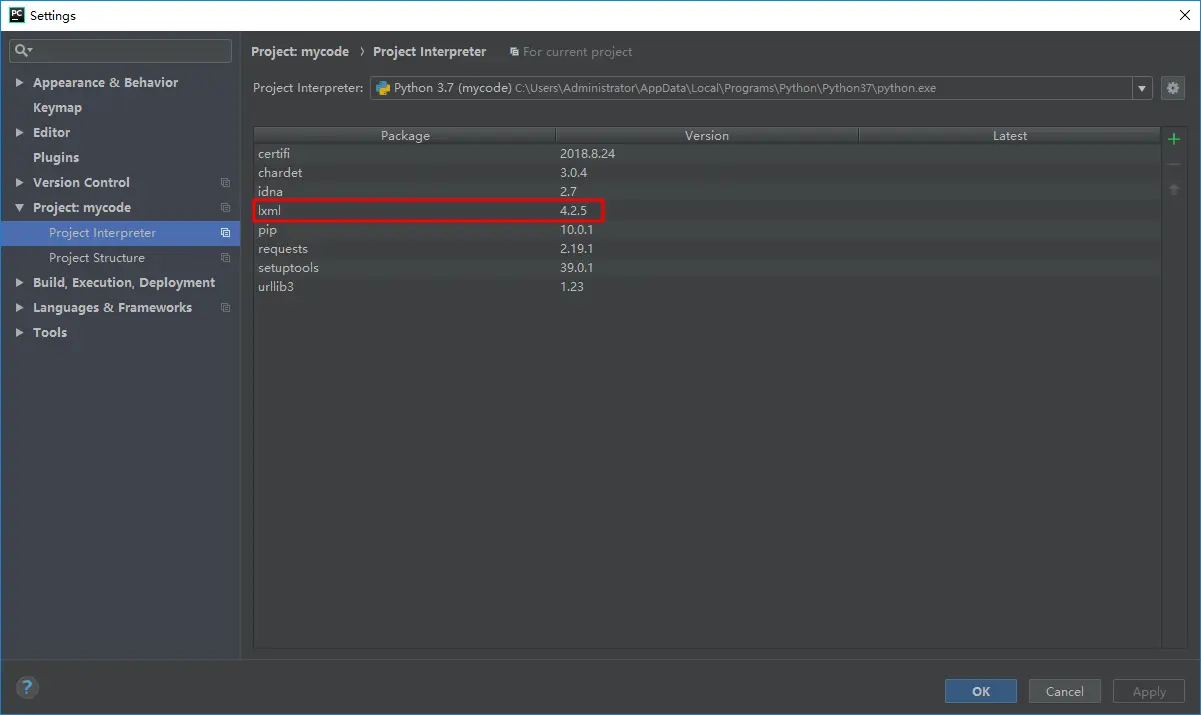Expand the Tools section arrow
The width and height of the screenshot is (1201, 715).
pyautogui.click(x=20, y=333)
